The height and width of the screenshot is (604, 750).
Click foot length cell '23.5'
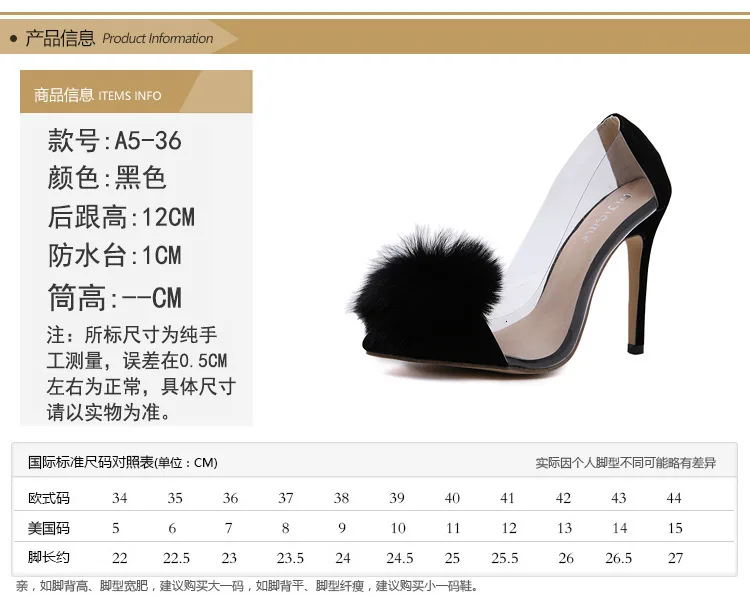point(290,558)
